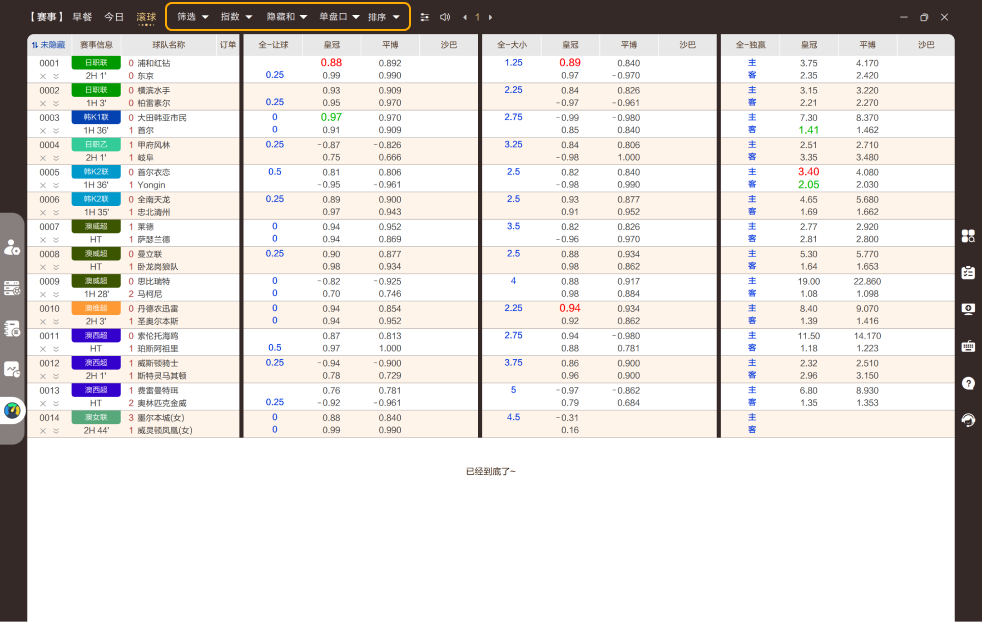The width and height of the screenshot is (982, 622).
Task: Open the grid search icon on right sidebar
Action: pyautogui.click(x=968, y=236)
